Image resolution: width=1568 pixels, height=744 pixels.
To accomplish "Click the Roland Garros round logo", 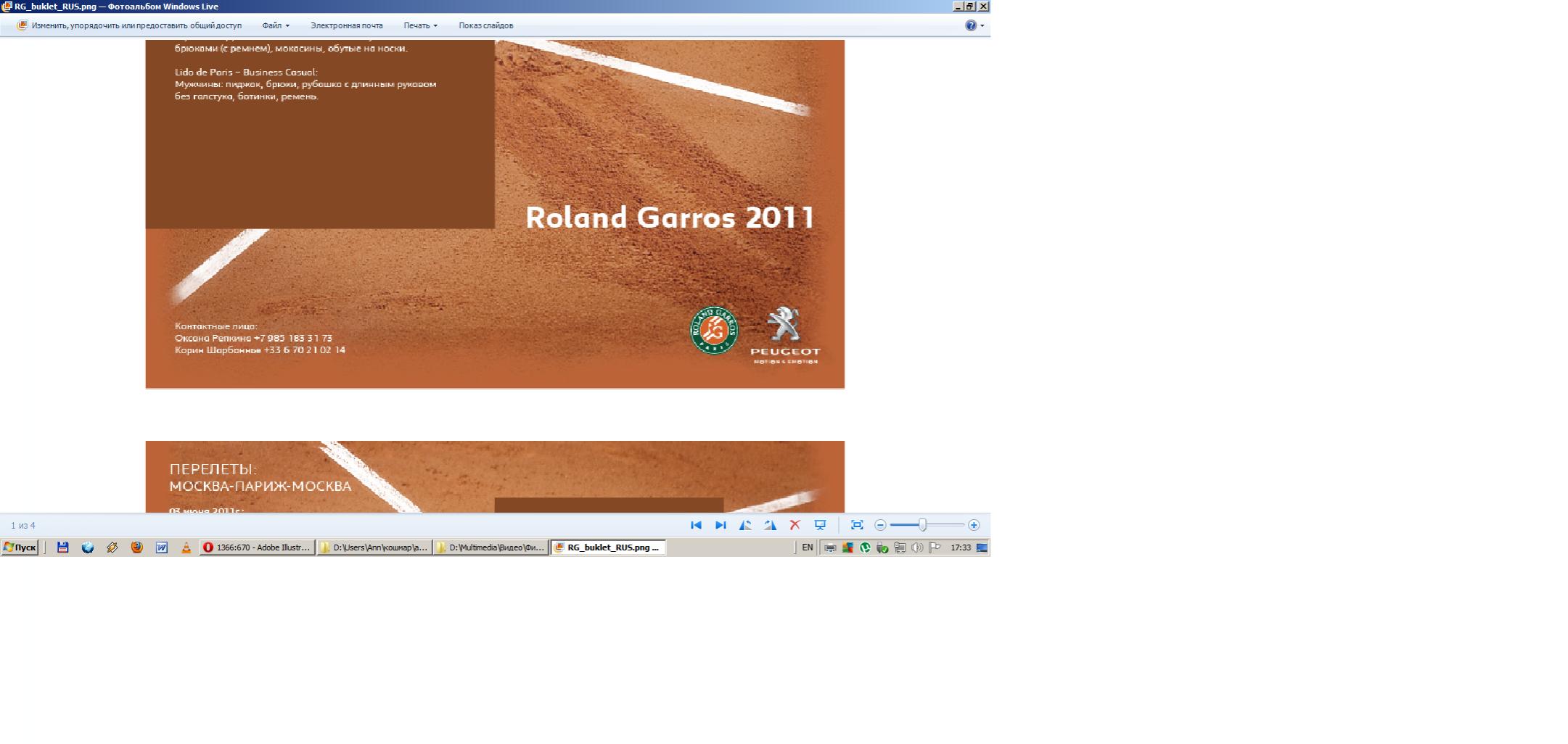I will pos(714,331).
